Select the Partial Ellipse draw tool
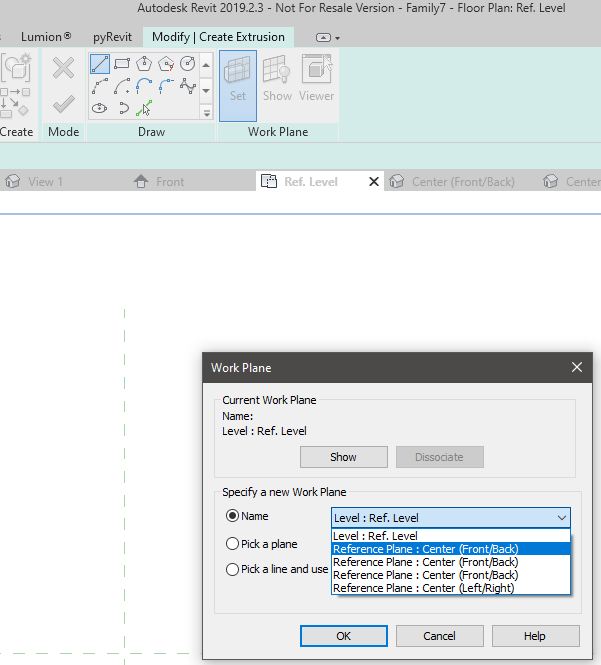The width and height of the screenshot is (601, 665). [x=122, y=108]
